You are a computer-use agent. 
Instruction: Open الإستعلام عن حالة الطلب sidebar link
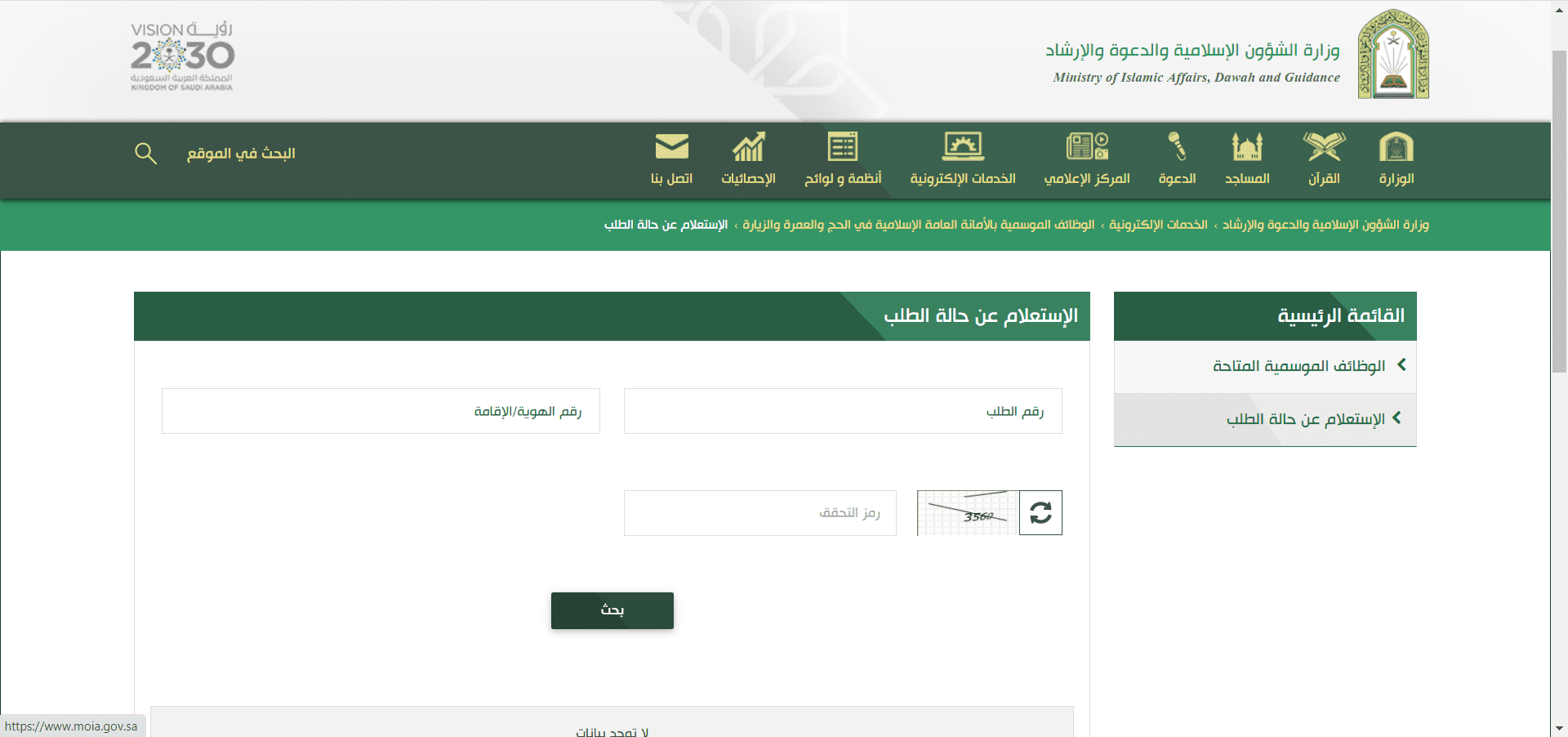(1305, 419)
